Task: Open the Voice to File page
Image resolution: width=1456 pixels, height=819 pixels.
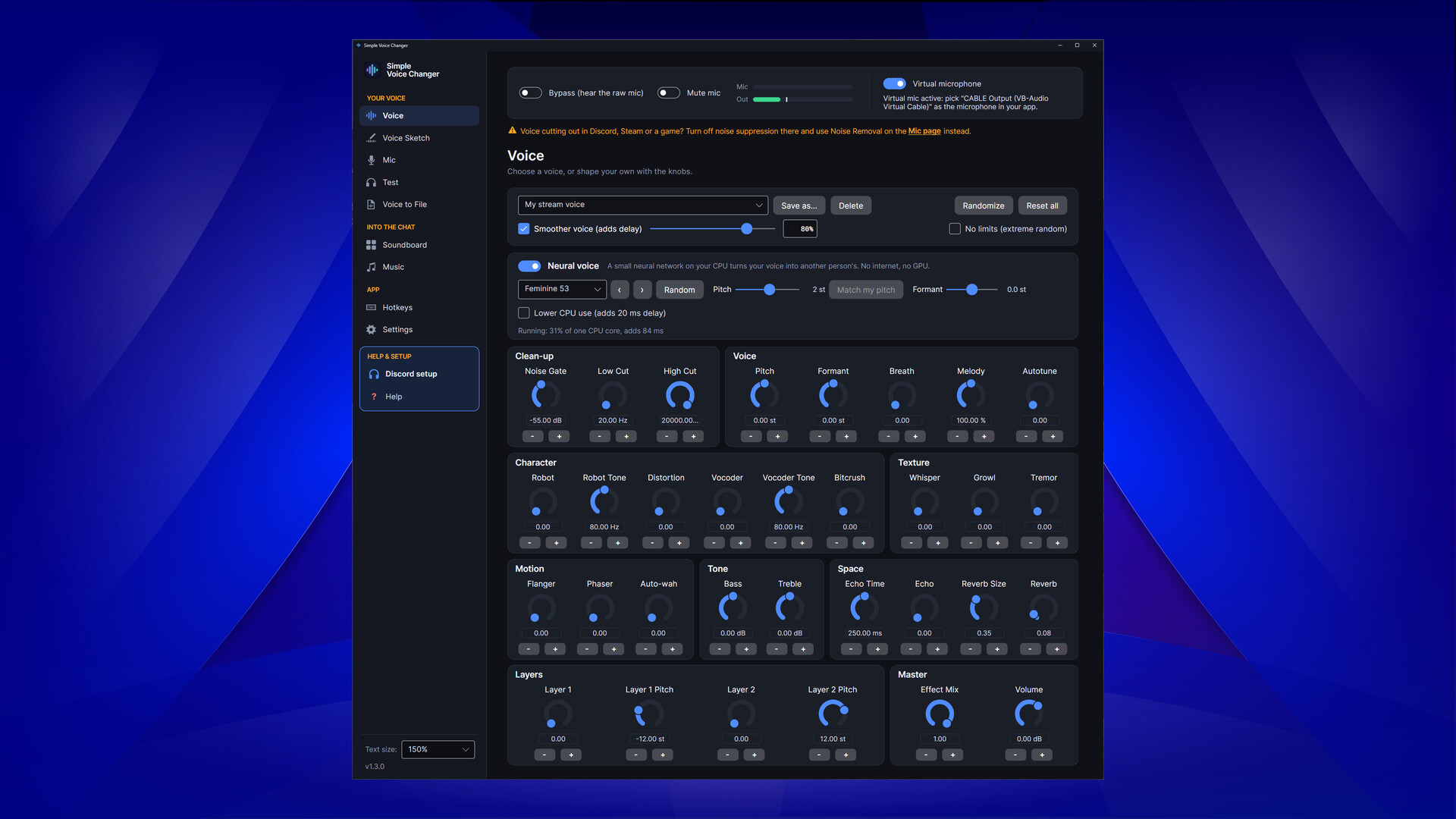Action: (x=419, y=205)
